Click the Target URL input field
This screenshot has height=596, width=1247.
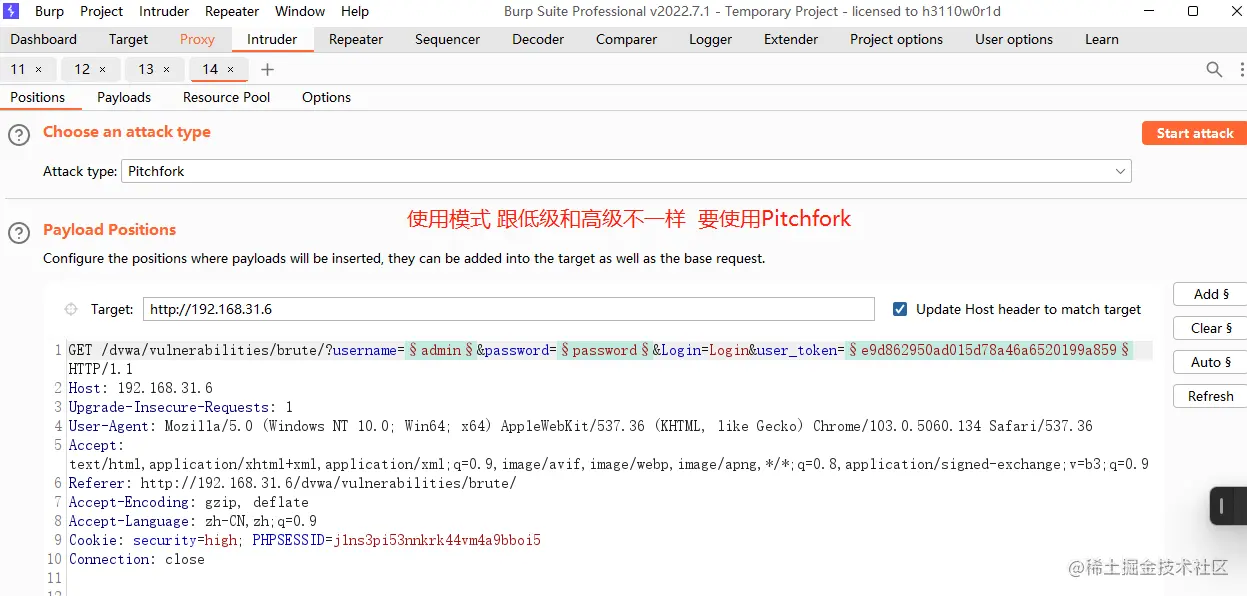click(509, 309)
